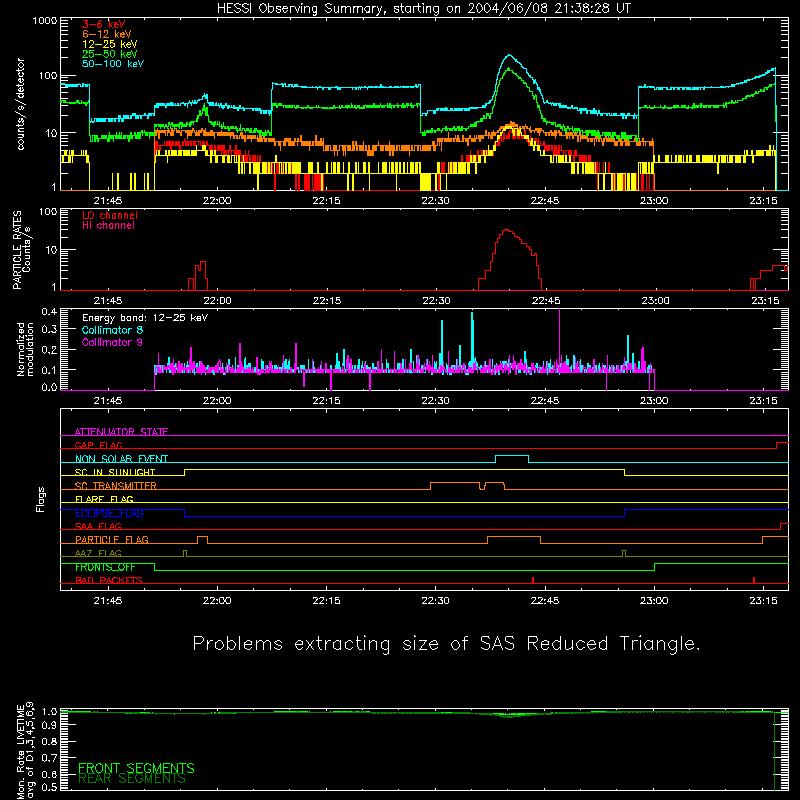Select the Collimator 8 legend label
The height and width of the screenshot is (800, 800).
click(112, 330)
